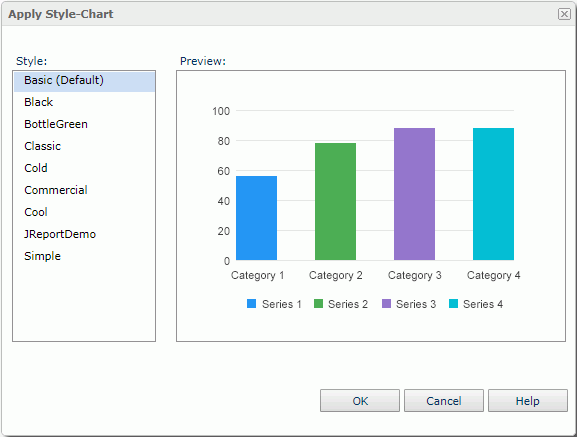Pick the Cool style entry
The height and width of the screenshot is (437, 577).
84,212
